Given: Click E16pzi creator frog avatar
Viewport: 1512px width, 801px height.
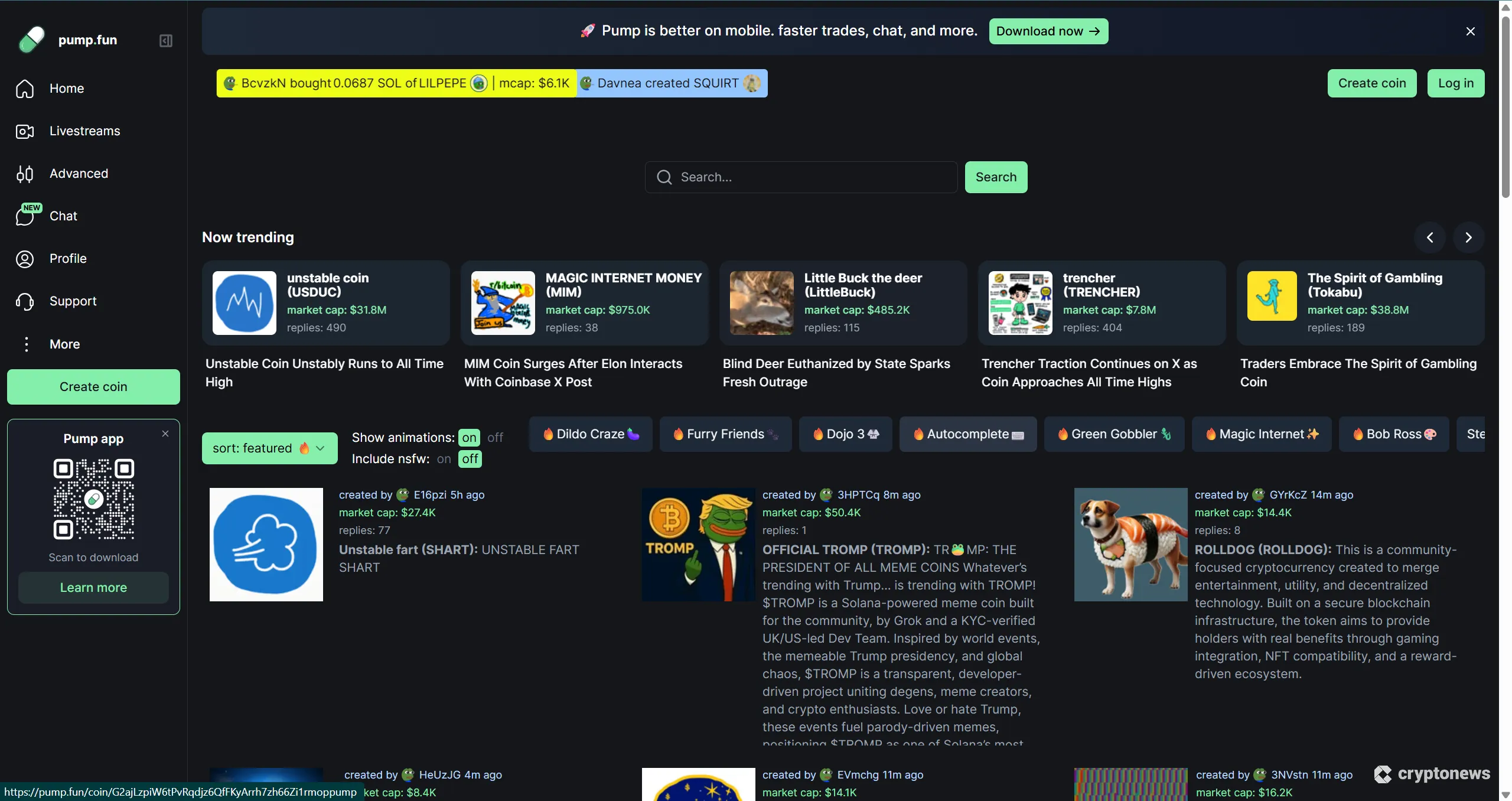Looking at the screenshot, I should click(403, 495).
